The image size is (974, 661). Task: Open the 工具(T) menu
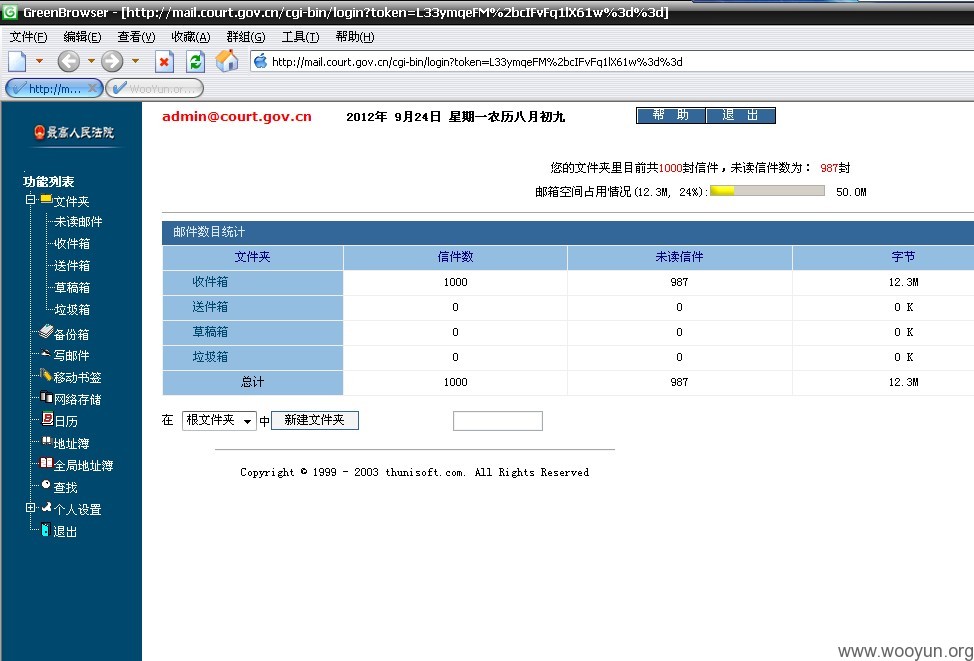click(x=300, y=37)
